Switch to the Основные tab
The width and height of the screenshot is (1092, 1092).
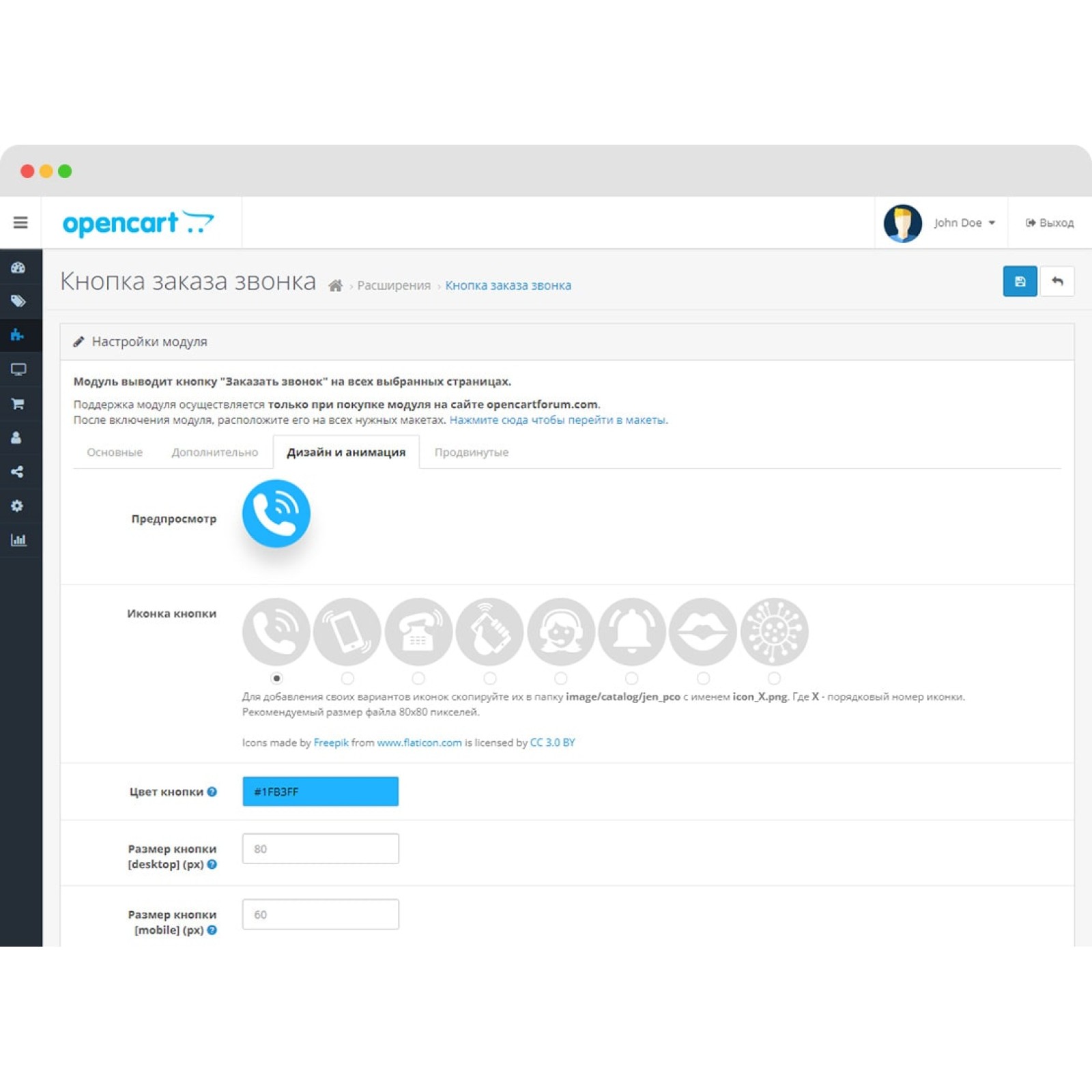pyautogui.click(x=115, y=452)
